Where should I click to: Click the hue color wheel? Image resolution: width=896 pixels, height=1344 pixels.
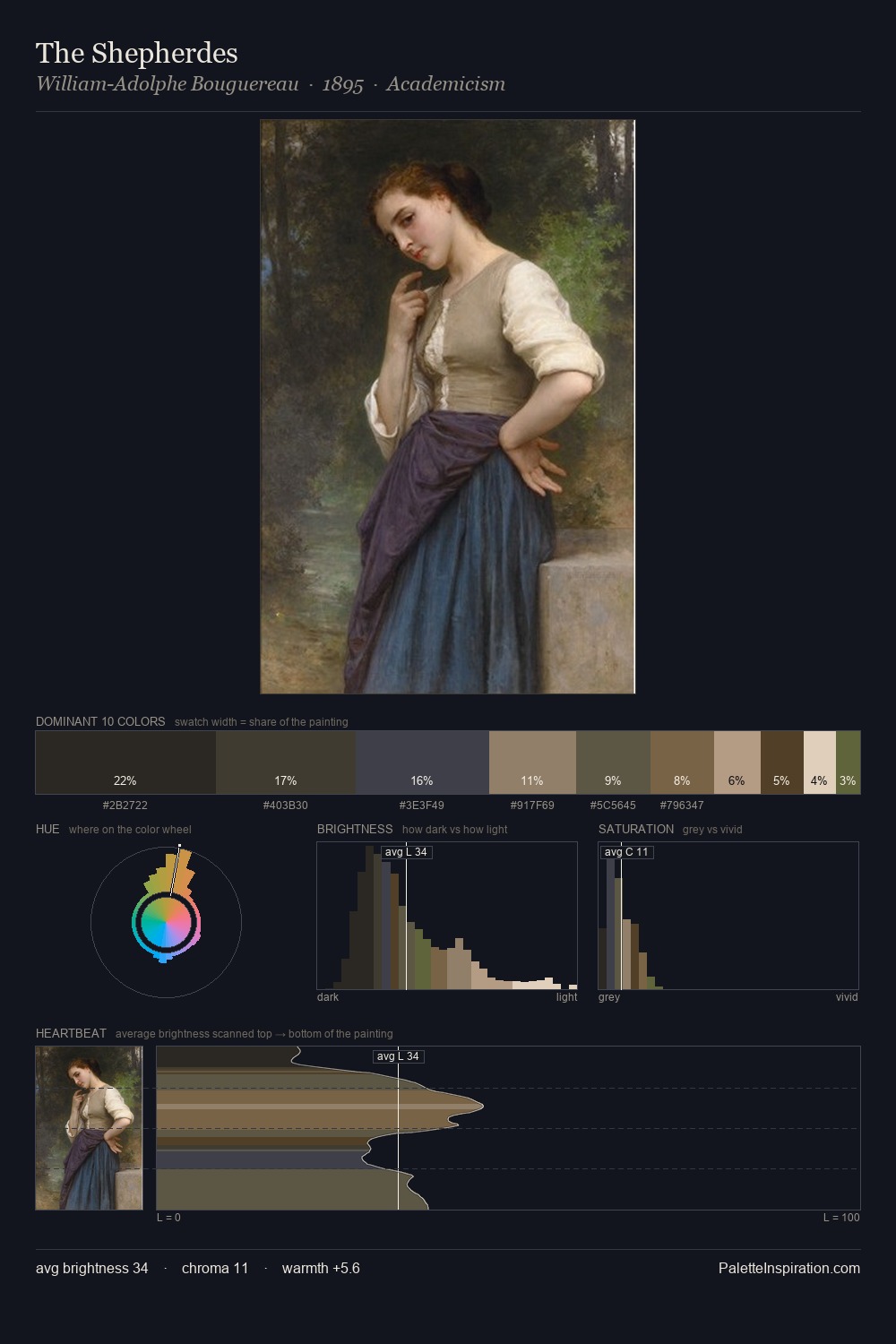point(166,922)
